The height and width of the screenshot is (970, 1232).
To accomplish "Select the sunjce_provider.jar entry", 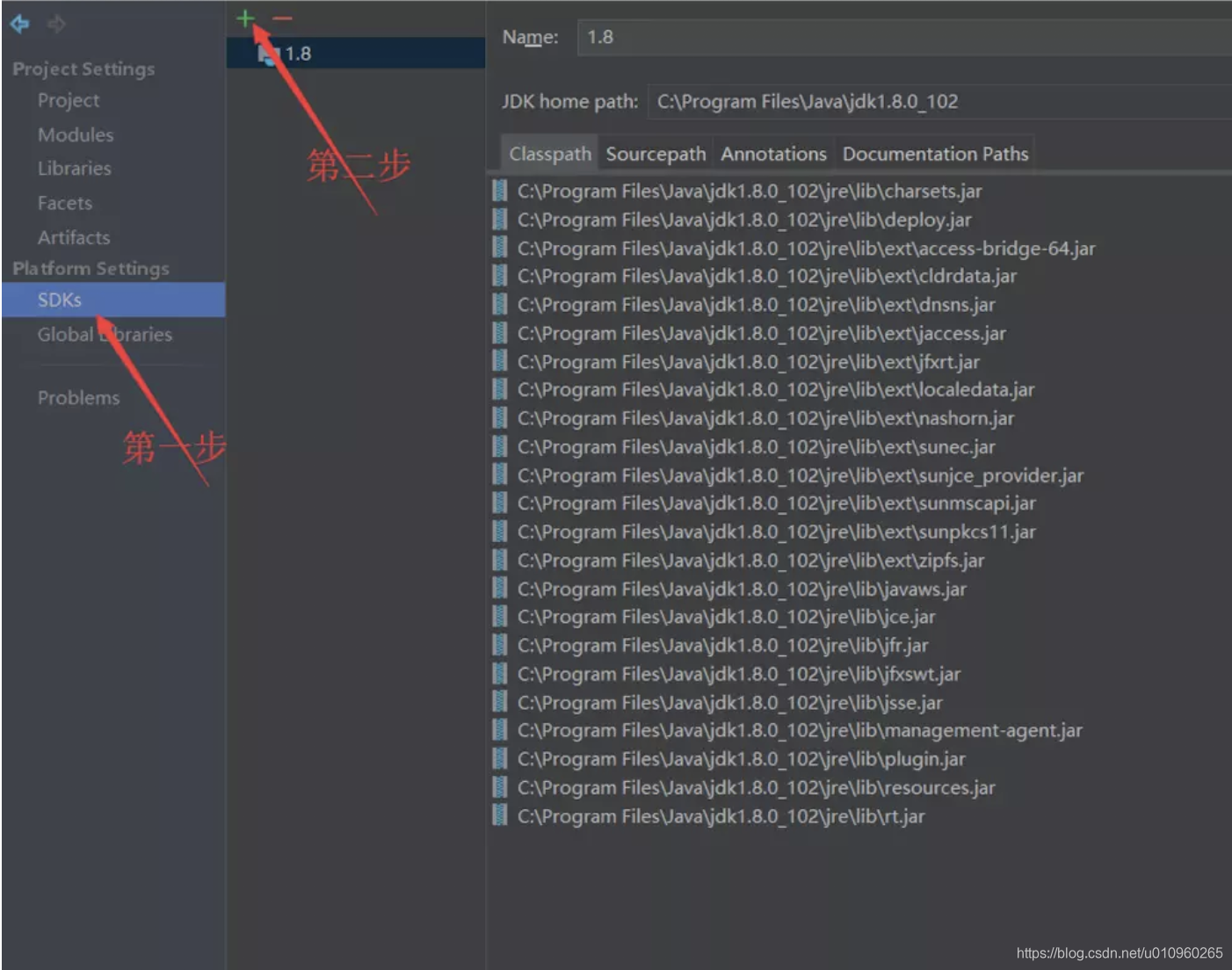I will 800,475.
